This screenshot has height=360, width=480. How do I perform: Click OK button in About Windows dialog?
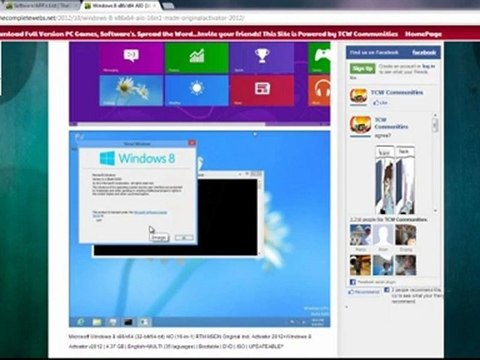click(x=184, y=237)
